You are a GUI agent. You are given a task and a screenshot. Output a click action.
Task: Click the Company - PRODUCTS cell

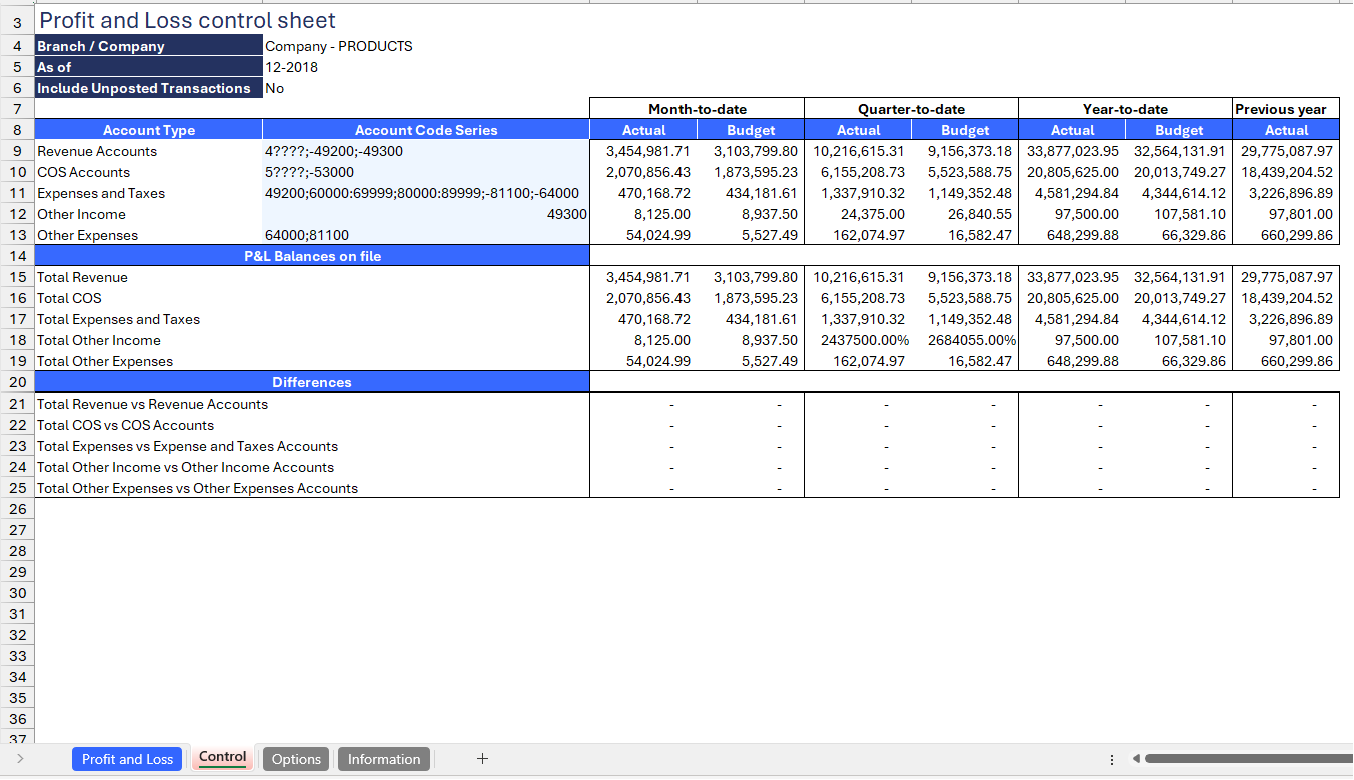338,46
